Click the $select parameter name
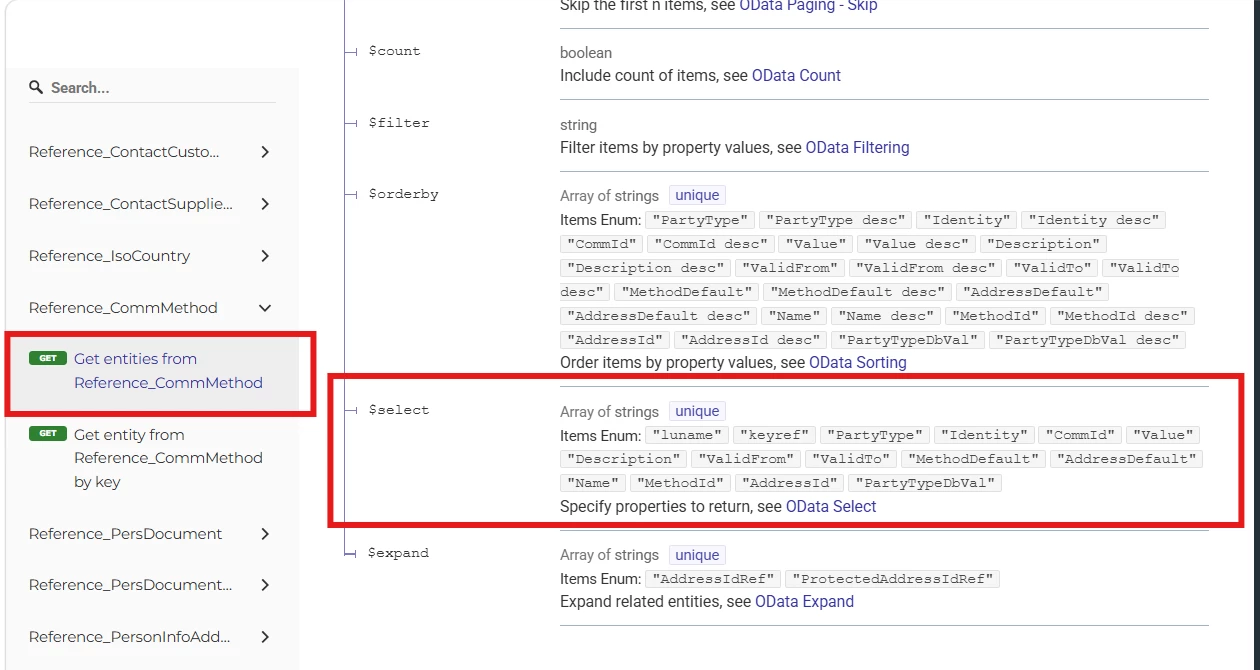This screenshot has height=670, width=1260. (399, 410)
